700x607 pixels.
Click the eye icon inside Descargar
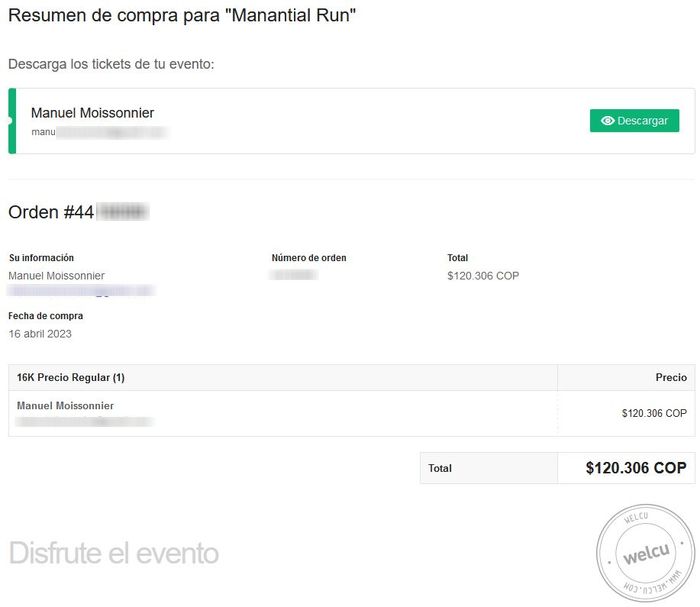pyautogui.click(x=607, y=121)
